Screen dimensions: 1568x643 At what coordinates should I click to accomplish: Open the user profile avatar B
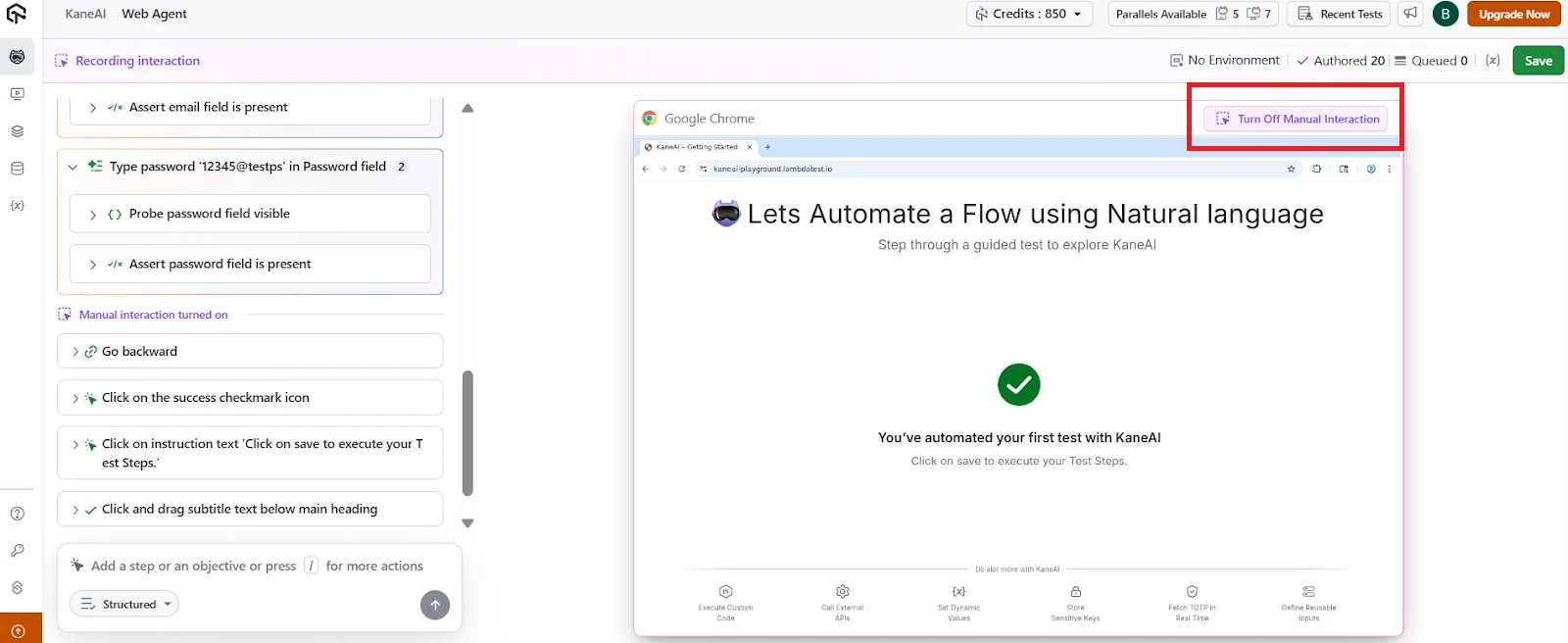(1445, 14)
